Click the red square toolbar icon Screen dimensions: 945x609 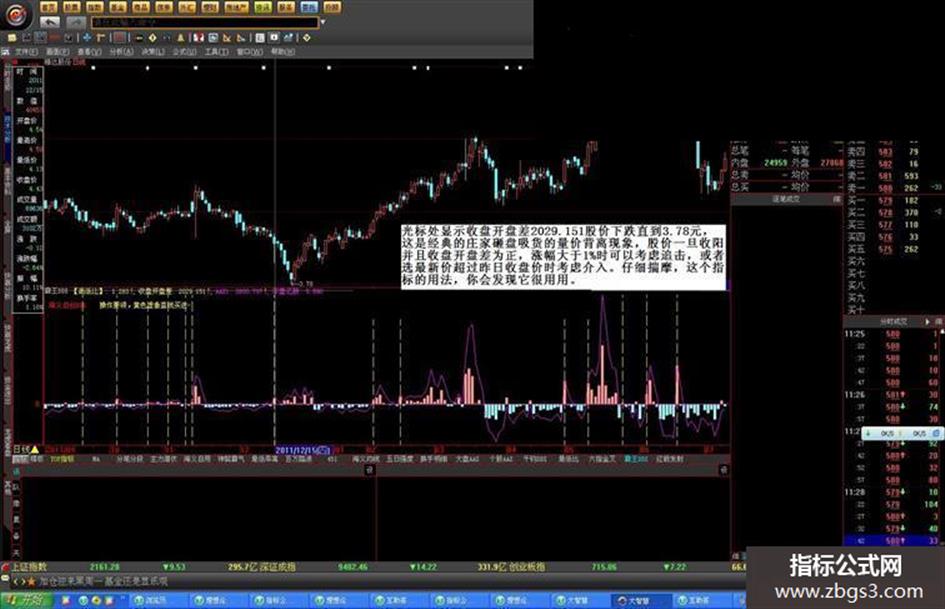pyautogui.click(x=120, y=37)
